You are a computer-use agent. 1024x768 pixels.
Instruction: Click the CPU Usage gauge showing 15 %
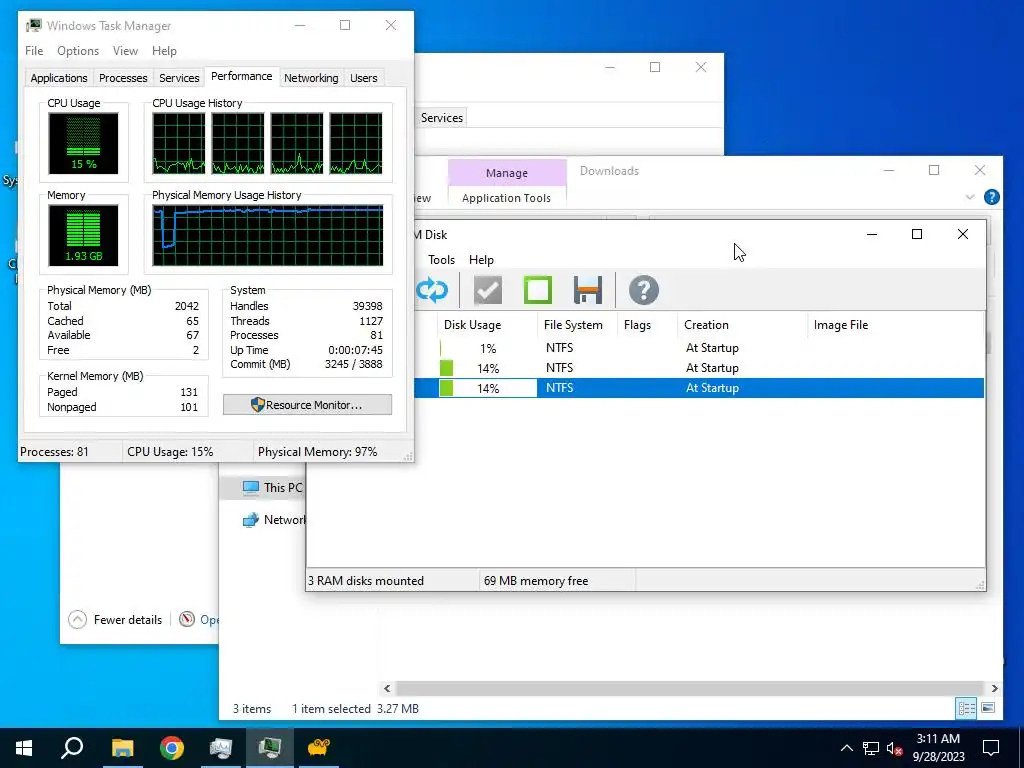pos(83,143)
